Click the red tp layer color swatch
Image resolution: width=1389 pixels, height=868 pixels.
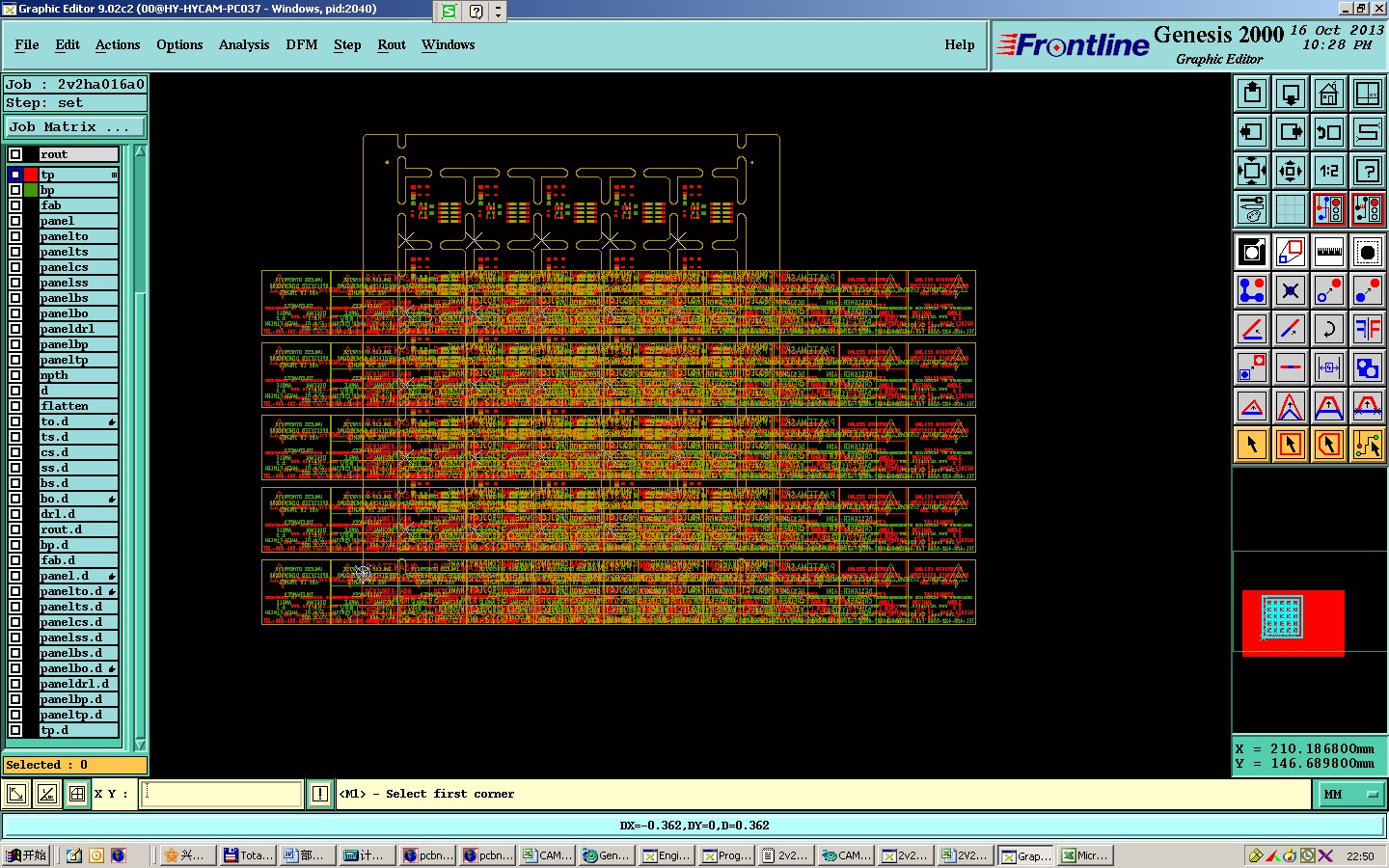point(31,175)
